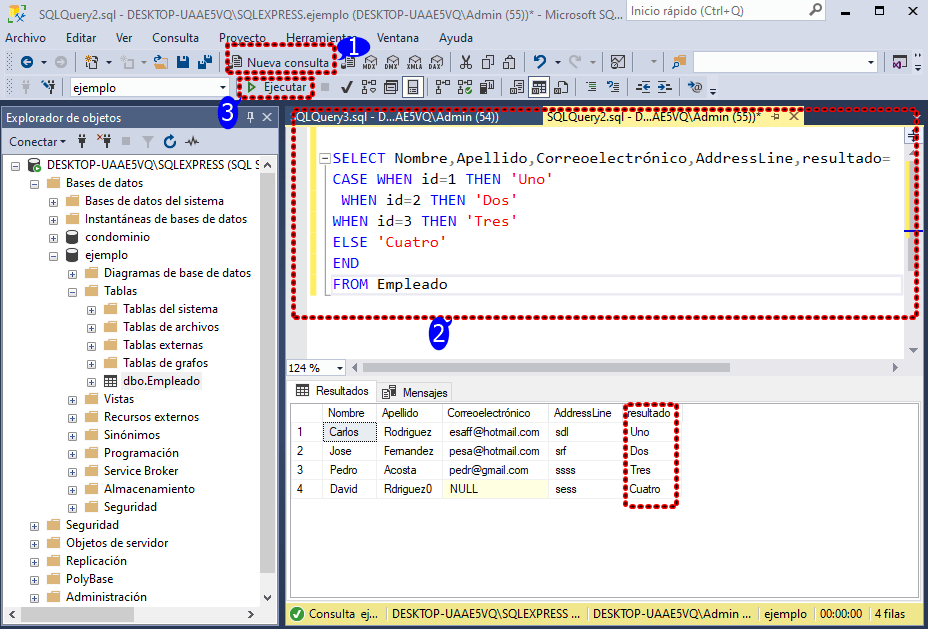Viewport: 928px width, 629px height.
Task: Click the comment out selected lines icon
Action: click(x=590, y=87)
